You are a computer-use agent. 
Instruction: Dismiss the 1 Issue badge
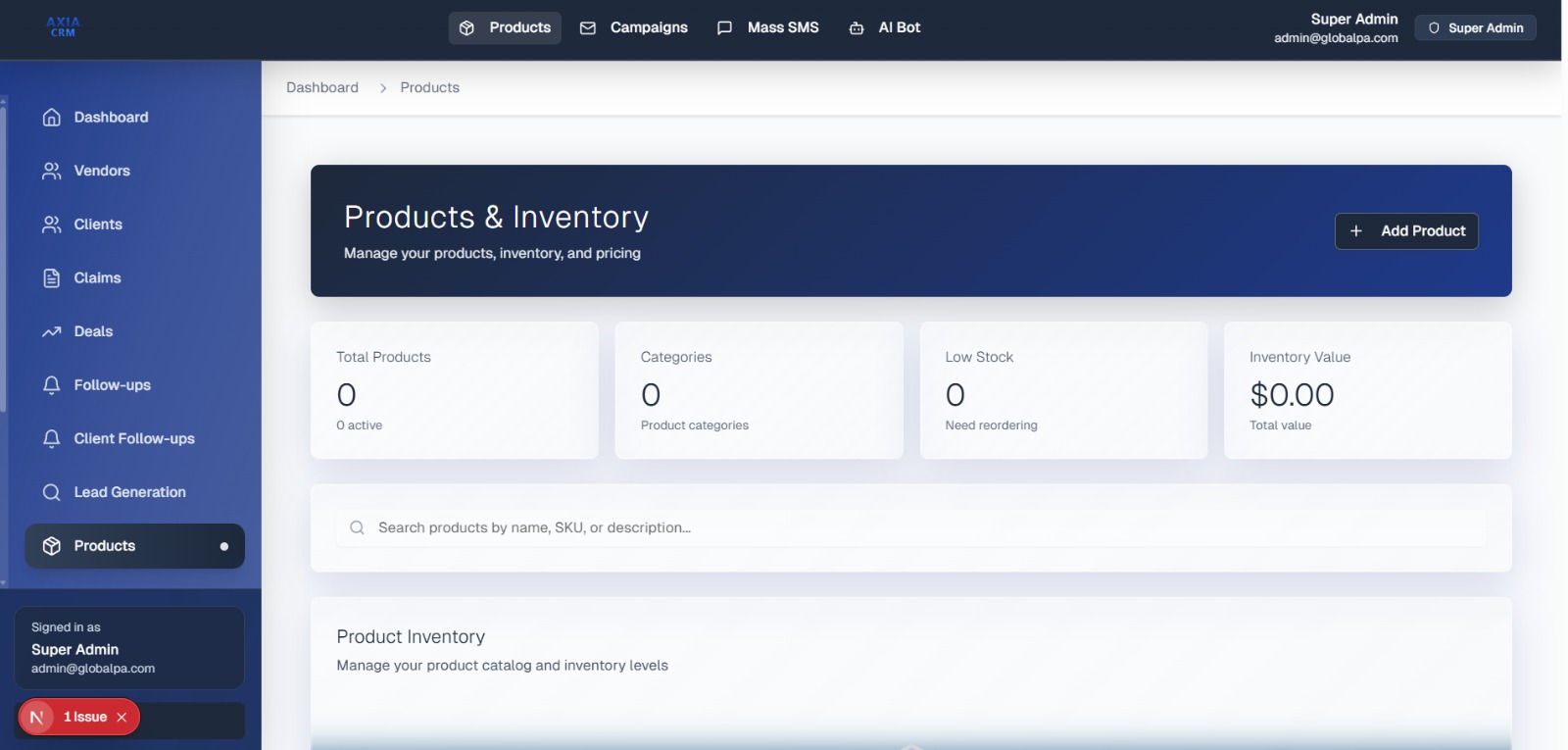122,718
